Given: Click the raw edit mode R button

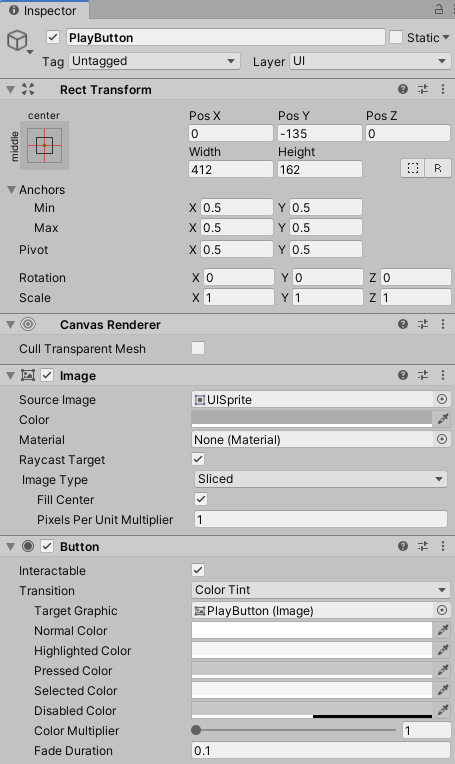Looking at the screenshot, I should (x=438, y=169).
